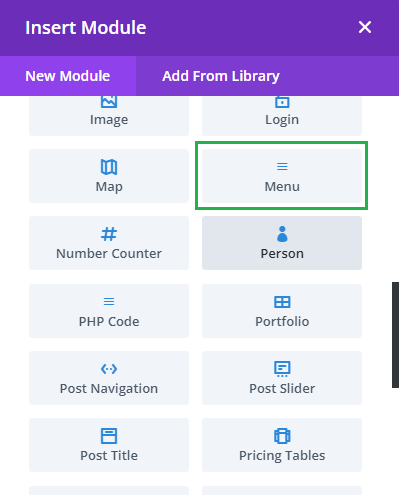The image size is (399, 497).
Task: Click the Number Counter hash icon
Action: [x=109, y=234]
